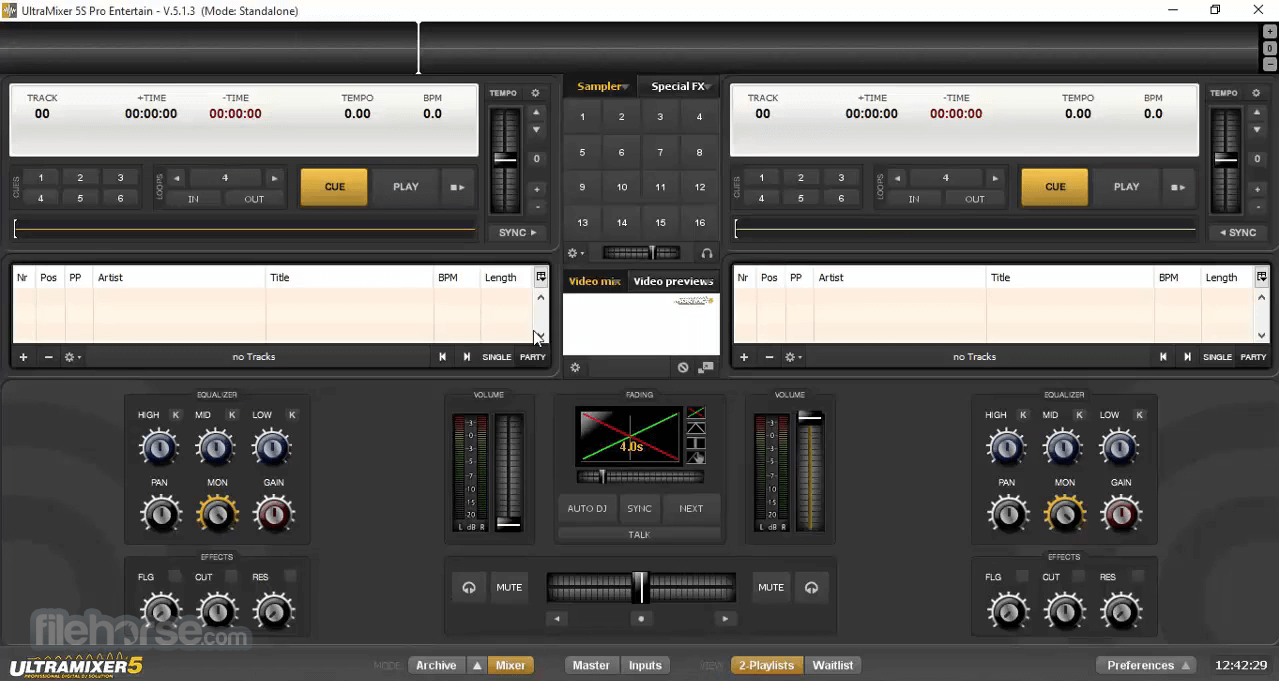Click arrow button next to Archive
The image size is (1279, 681).
click(x=477, y=665)
